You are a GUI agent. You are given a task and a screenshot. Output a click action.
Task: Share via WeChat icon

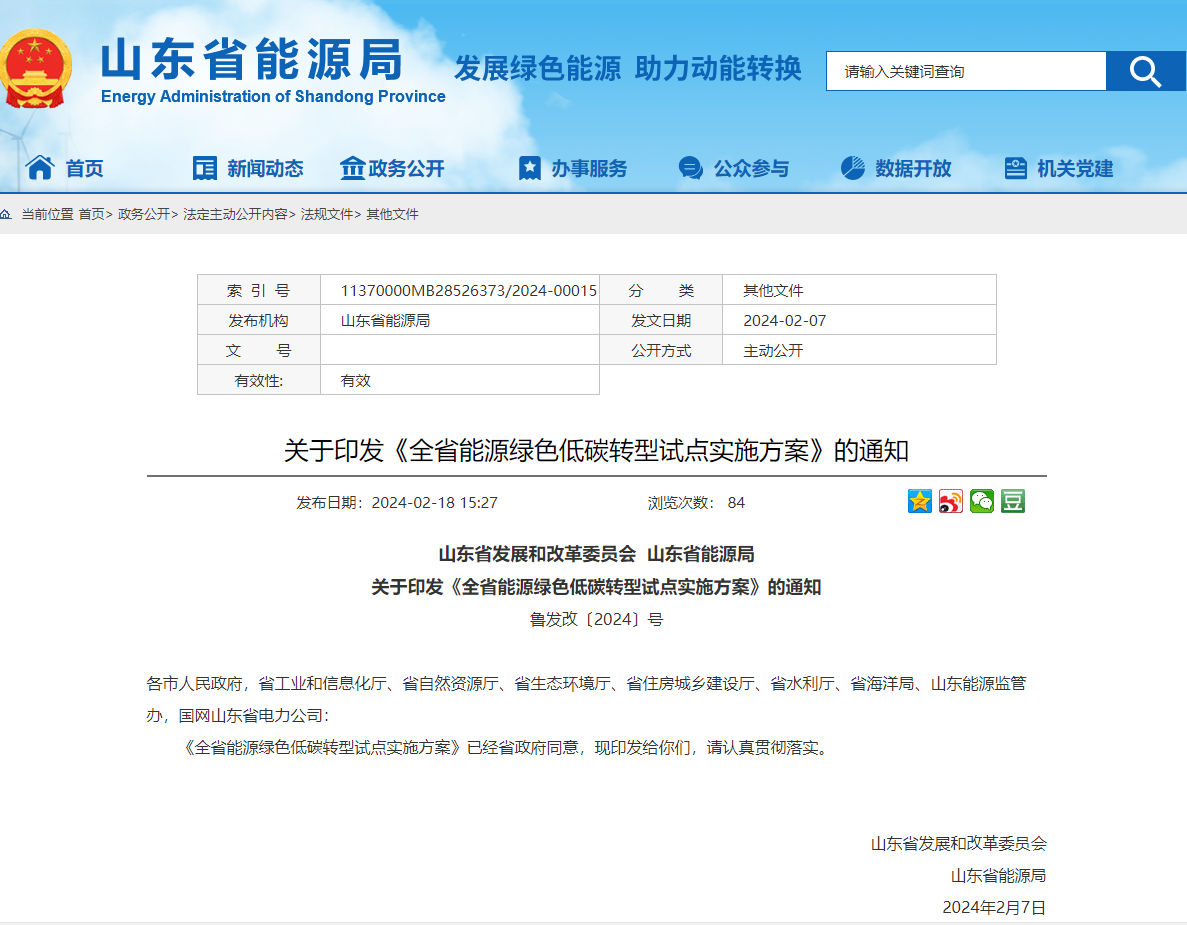pyautogui.click(x=982, y=501)
